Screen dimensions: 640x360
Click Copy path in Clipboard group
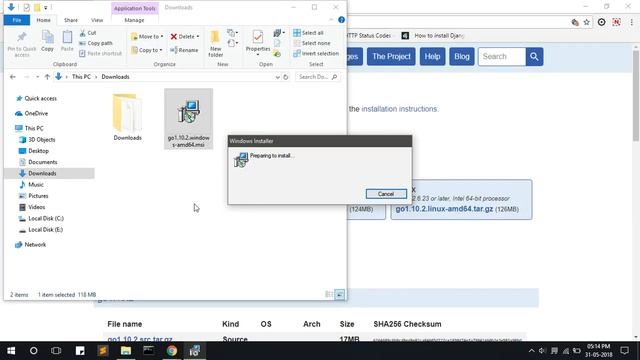pos(96,43)
